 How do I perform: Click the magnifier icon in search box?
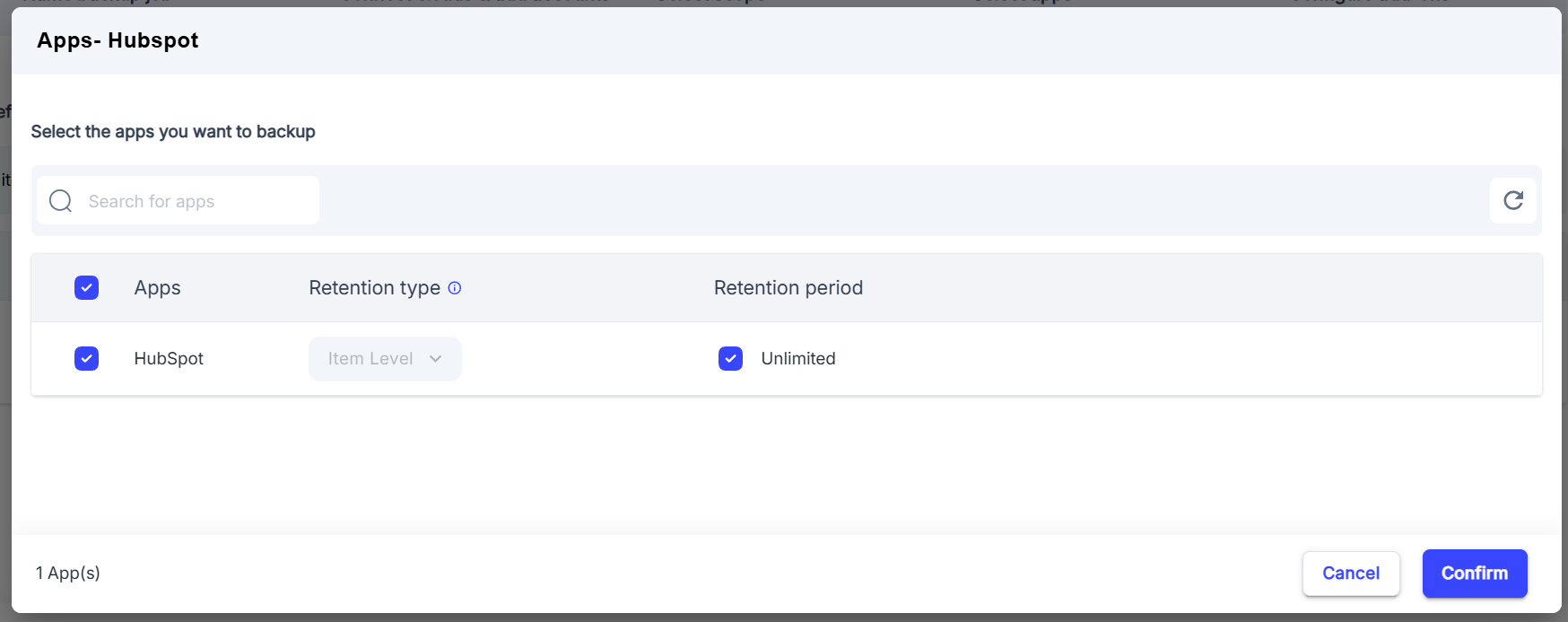point(60,201)
